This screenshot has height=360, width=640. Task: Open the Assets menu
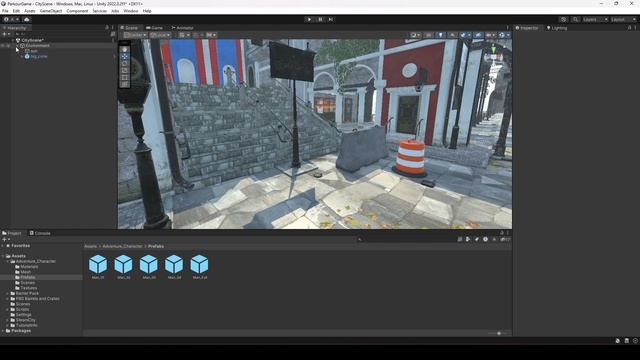point(30,11)
